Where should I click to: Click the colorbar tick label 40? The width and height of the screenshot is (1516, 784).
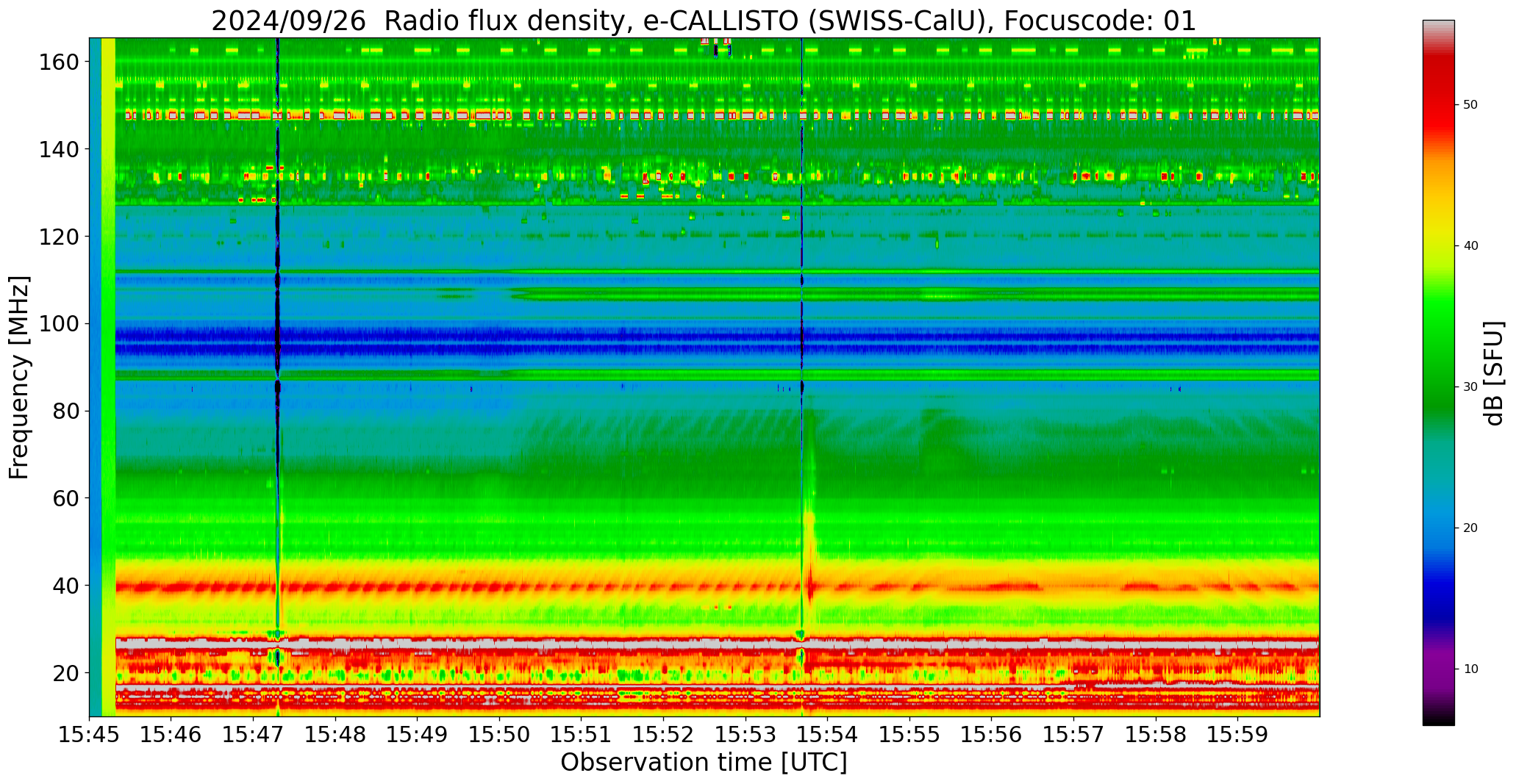point(1470,246)
